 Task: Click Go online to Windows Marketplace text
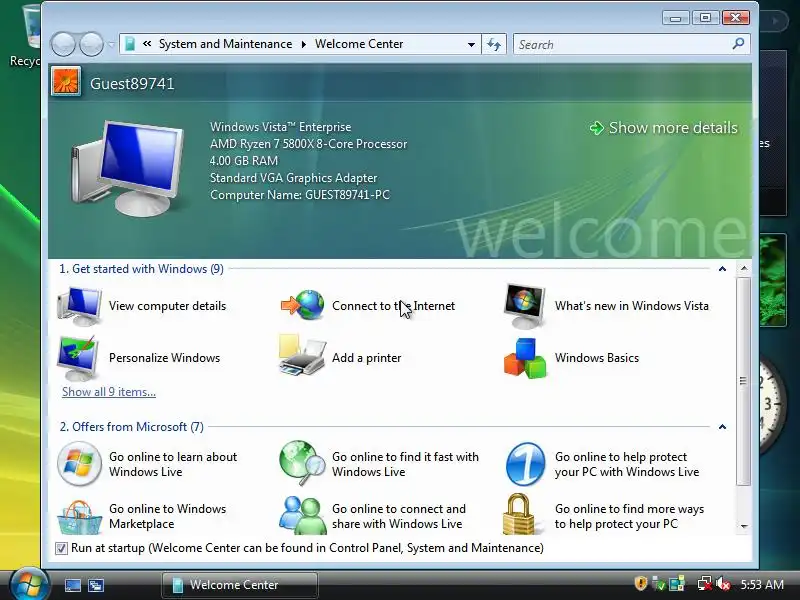coord(167,516)
